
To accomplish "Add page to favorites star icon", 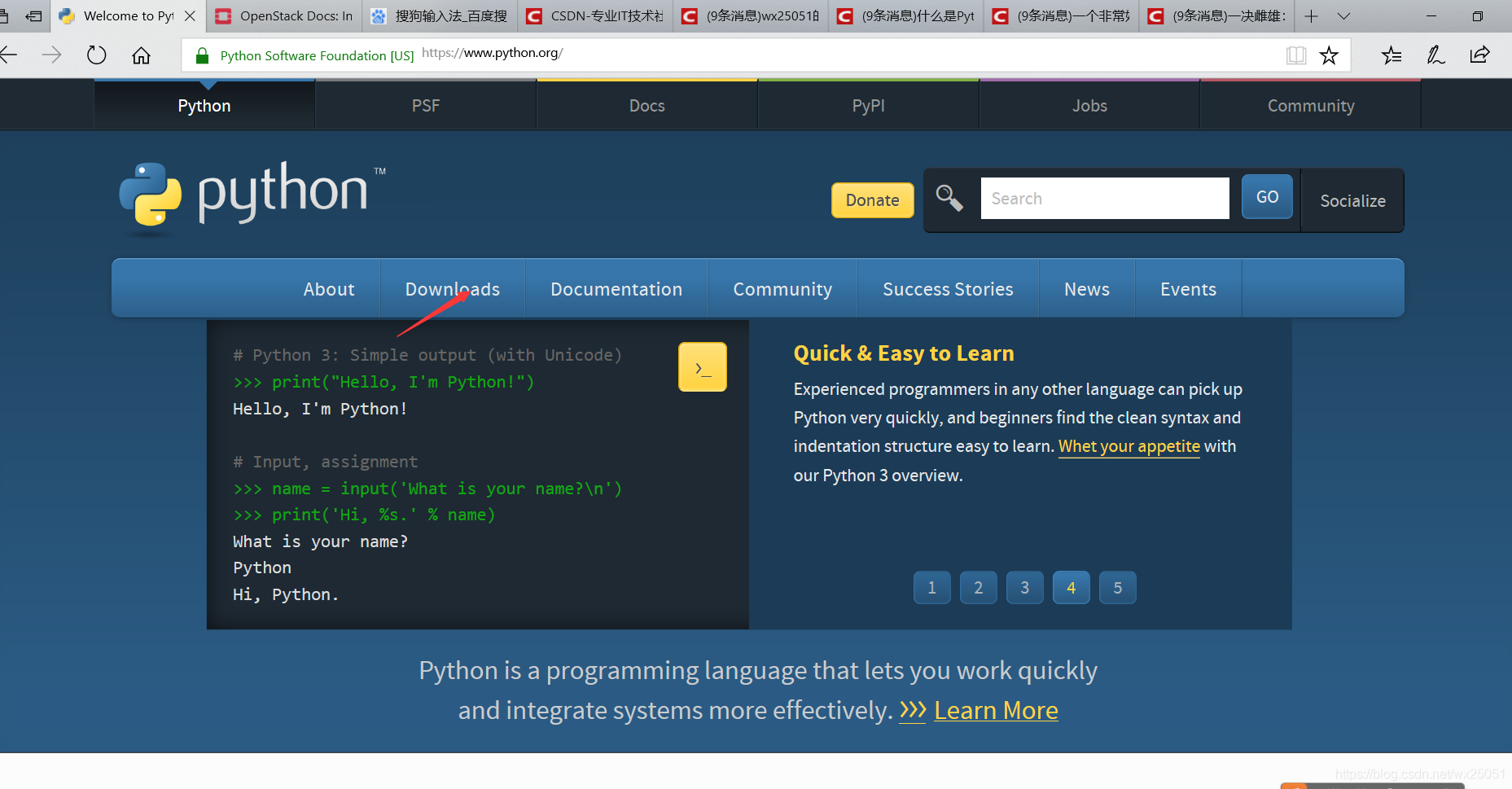I will pos(1329,55).
